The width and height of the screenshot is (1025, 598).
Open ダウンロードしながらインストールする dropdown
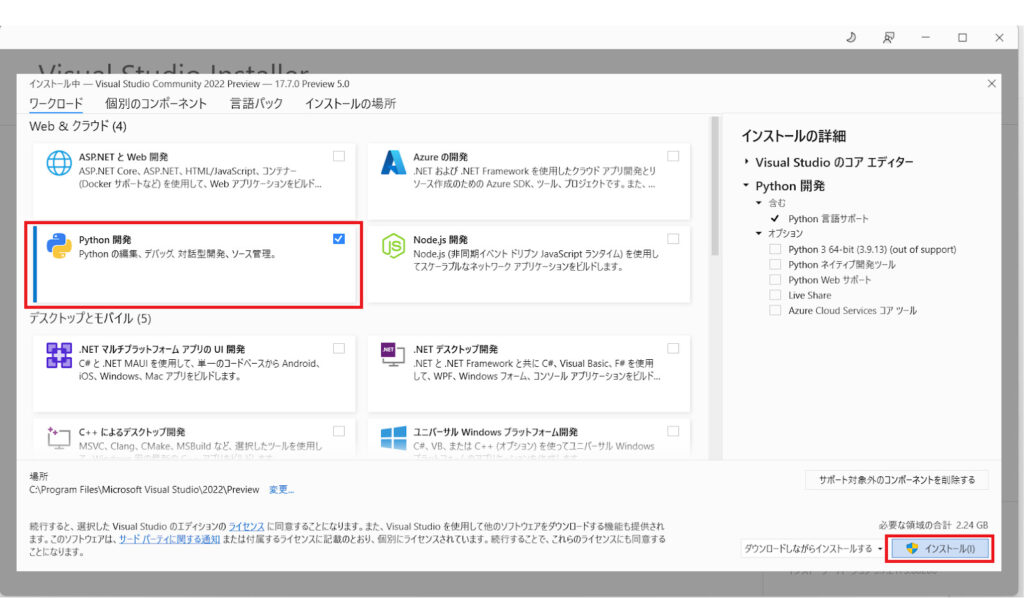pyautogui.click(x=813, y=548)
